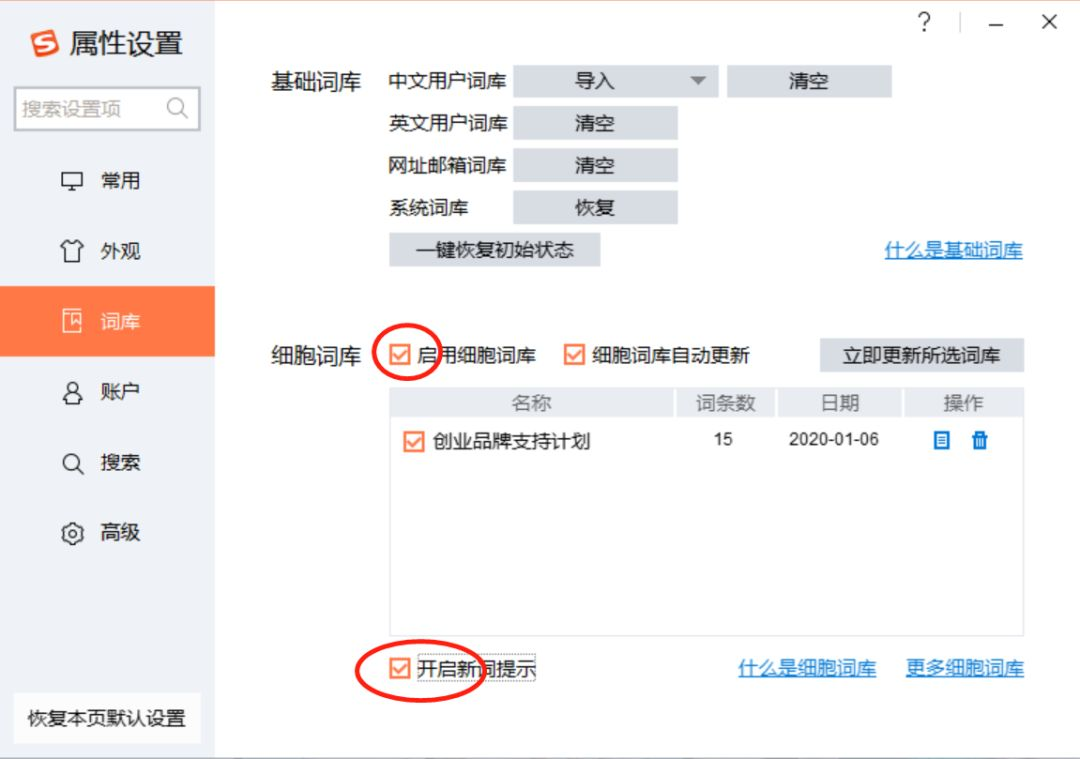View details of 创业品牌支持计划 dictionary
Image resolution: width=1080 pixels, height=759 pixels.
pyautogui.click(x=941, y=440)
